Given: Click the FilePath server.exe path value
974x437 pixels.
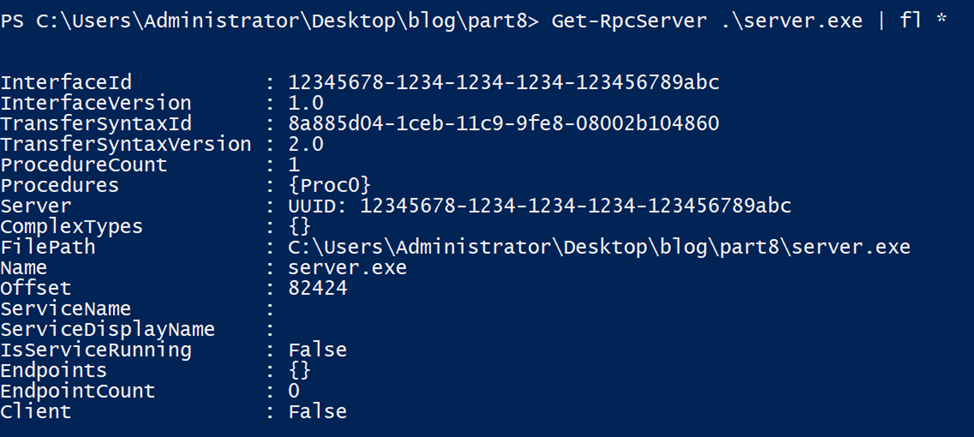Looking at the screenshot, I should point(599,247).
